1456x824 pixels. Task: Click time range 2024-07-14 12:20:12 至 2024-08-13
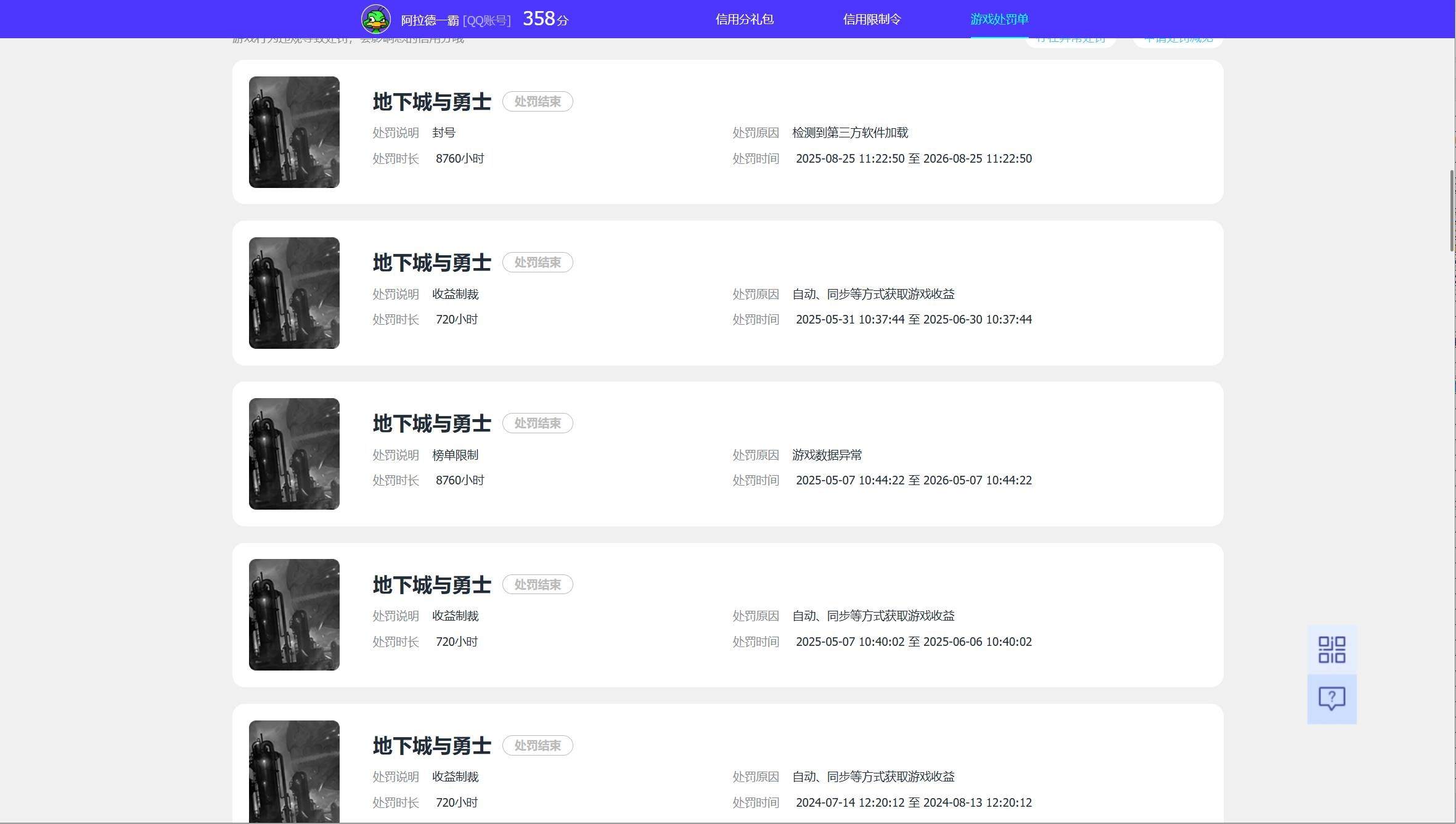tap(914, 802)
